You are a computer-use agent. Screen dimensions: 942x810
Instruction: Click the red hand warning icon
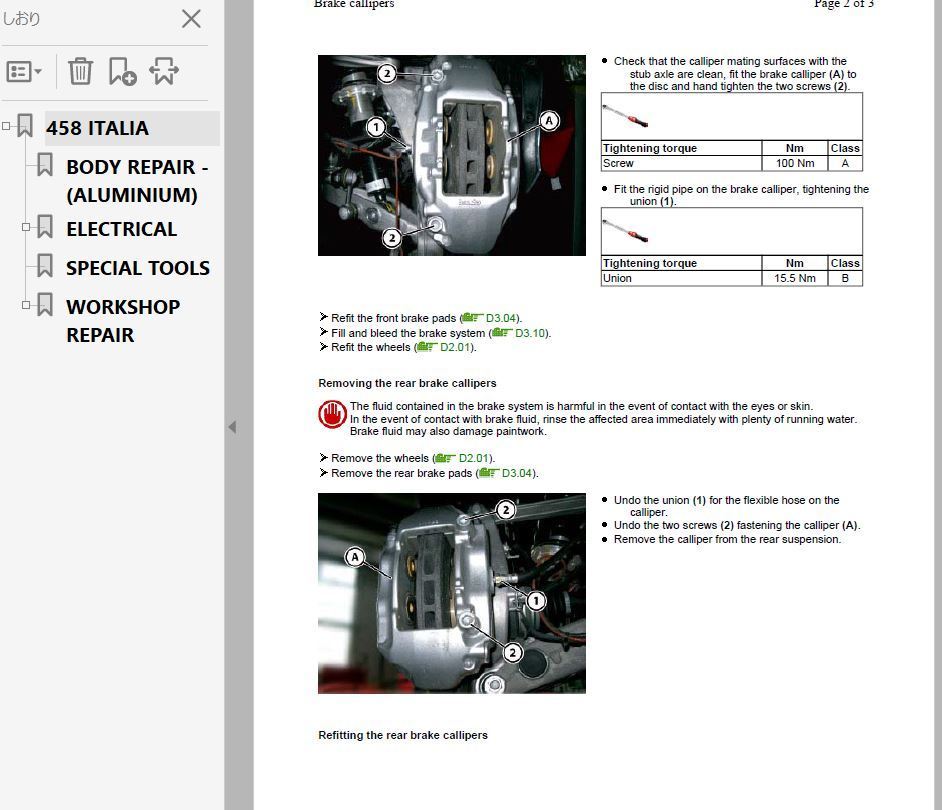pos(332,415)
